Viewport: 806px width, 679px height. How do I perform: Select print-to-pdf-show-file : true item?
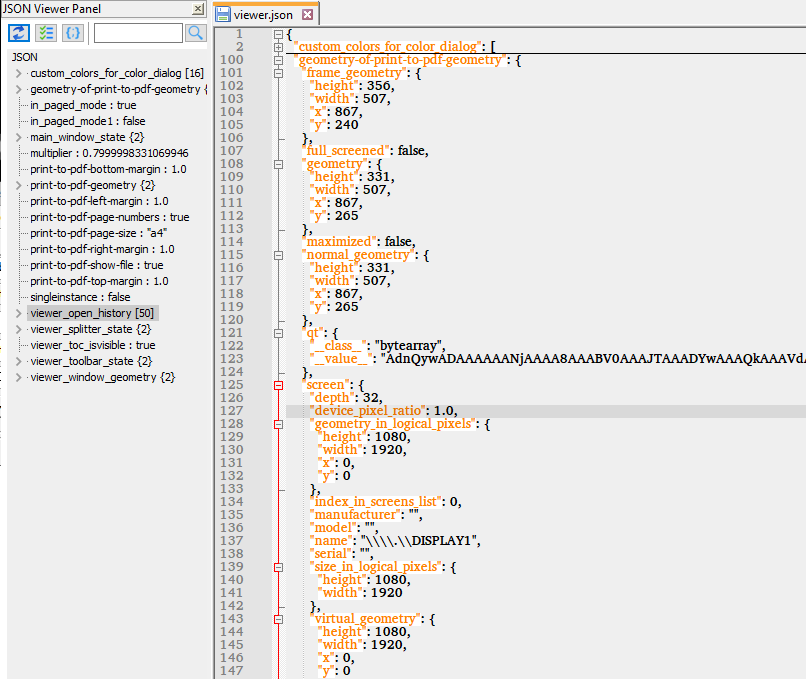click(97, 265)
